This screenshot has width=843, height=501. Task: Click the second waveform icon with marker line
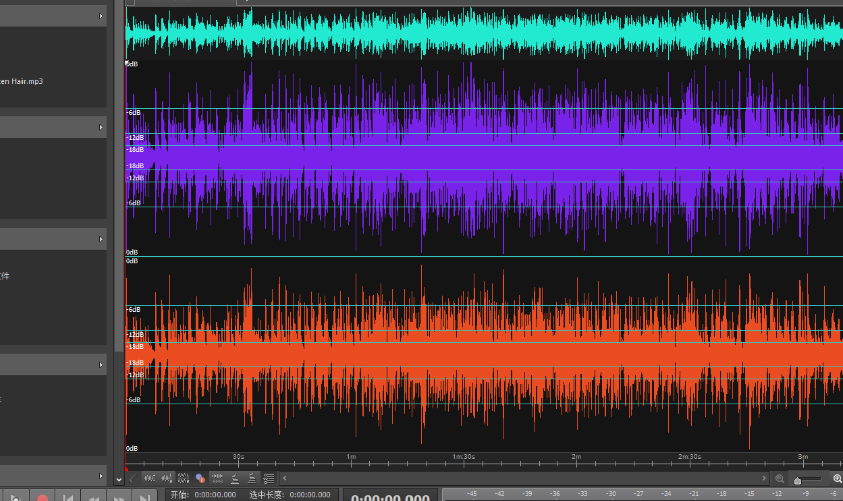click(167, 478)
